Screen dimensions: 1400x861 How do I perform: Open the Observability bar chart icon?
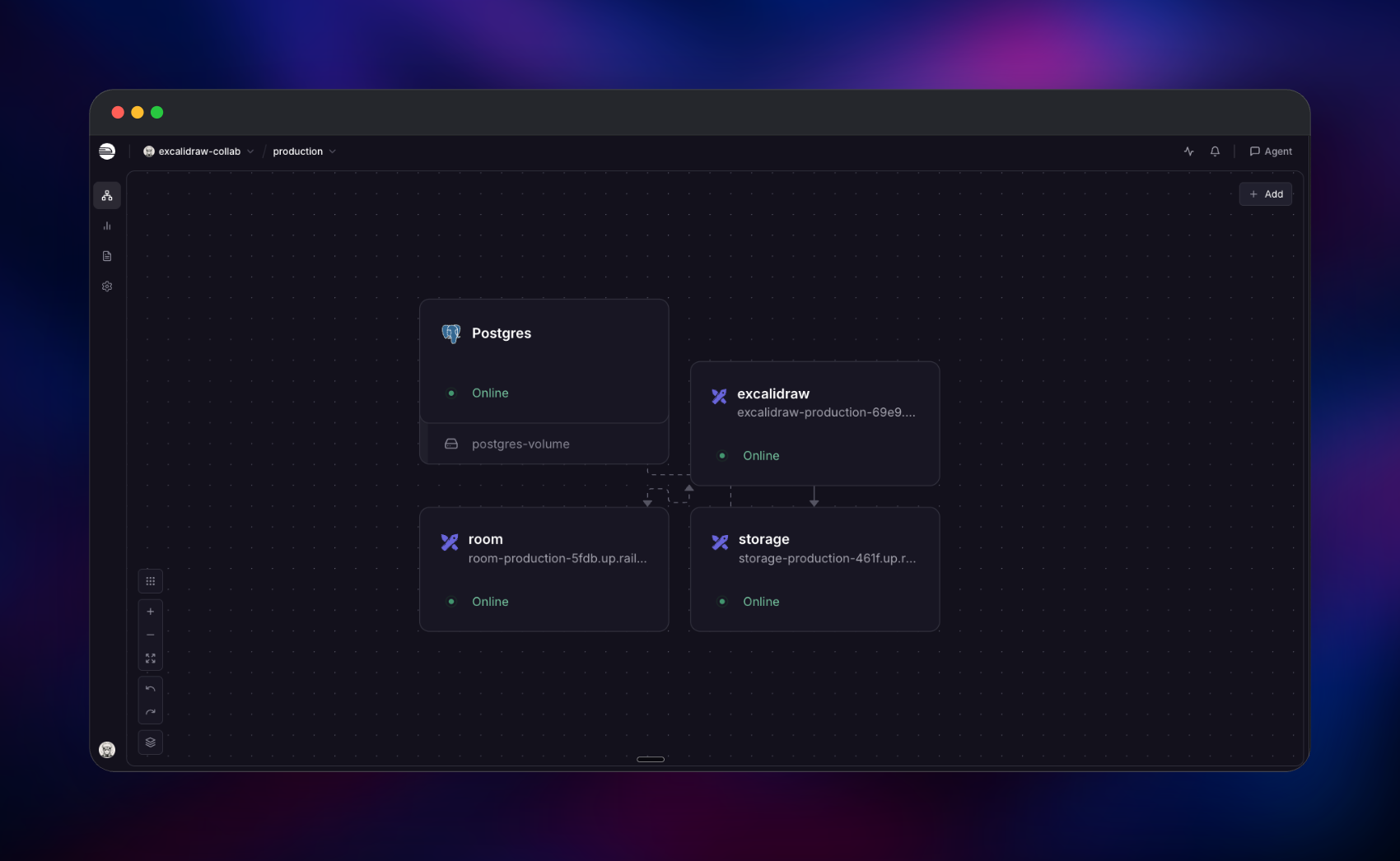point(107,226)
